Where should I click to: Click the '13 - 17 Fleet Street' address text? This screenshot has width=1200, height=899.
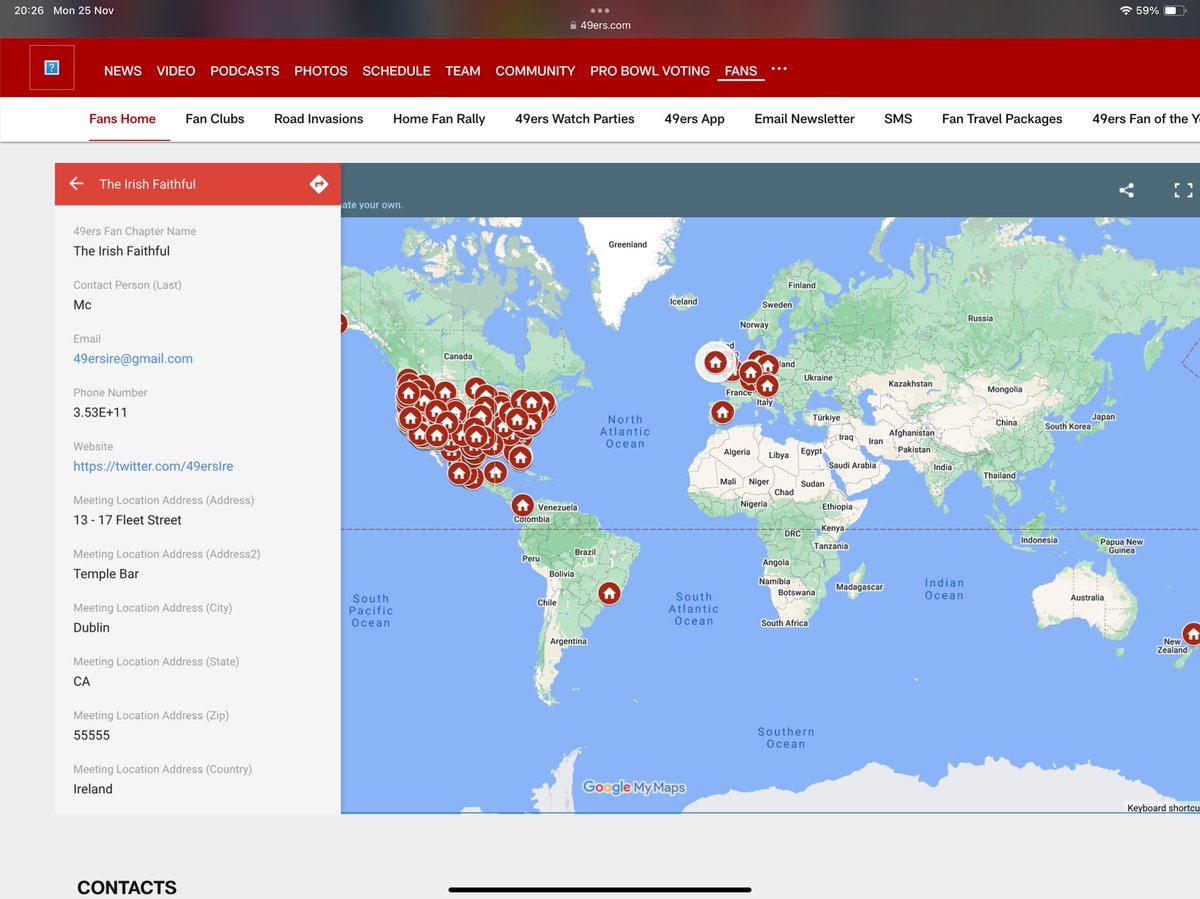click(128, 520)
